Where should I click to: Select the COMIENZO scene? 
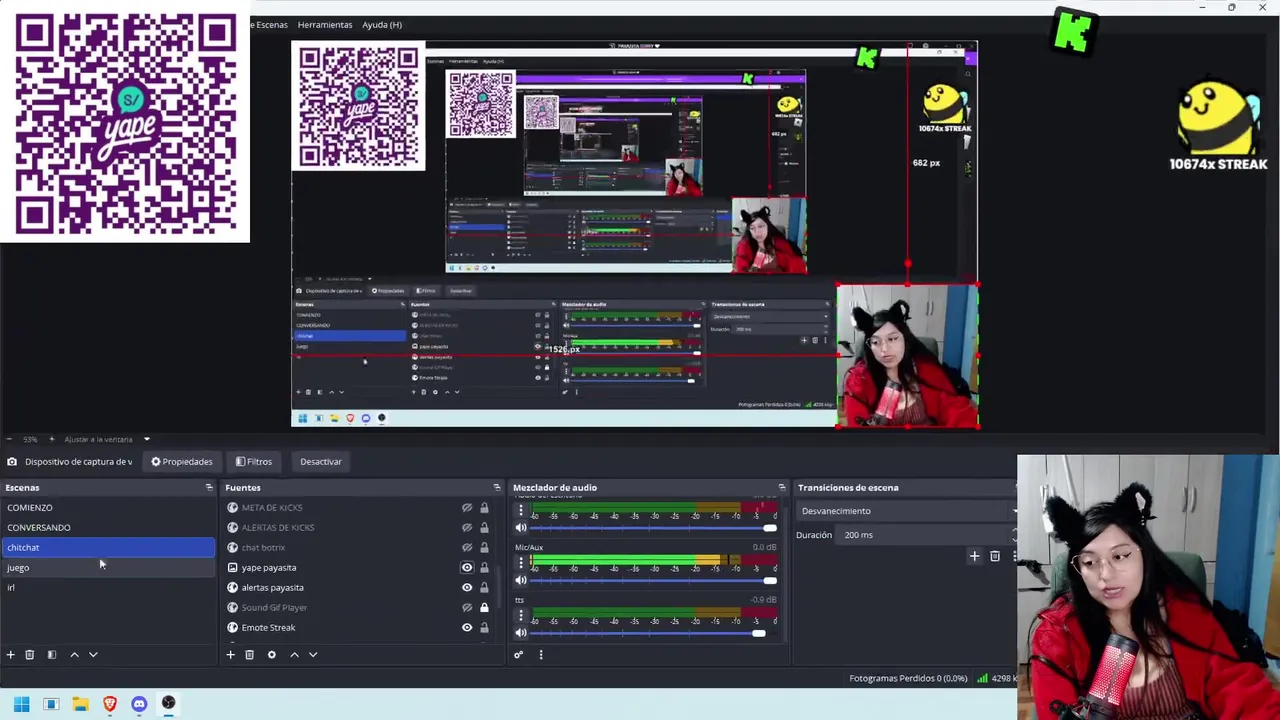(108, 507)
